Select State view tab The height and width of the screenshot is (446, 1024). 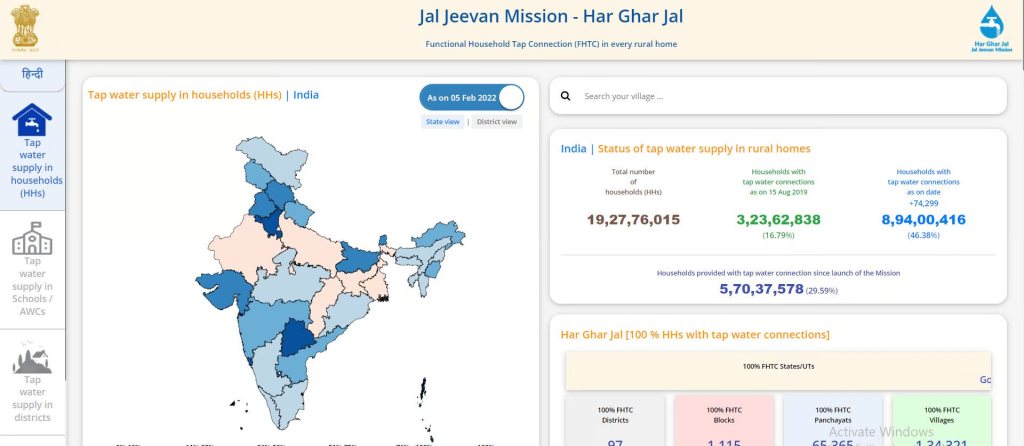pos(443,121)
